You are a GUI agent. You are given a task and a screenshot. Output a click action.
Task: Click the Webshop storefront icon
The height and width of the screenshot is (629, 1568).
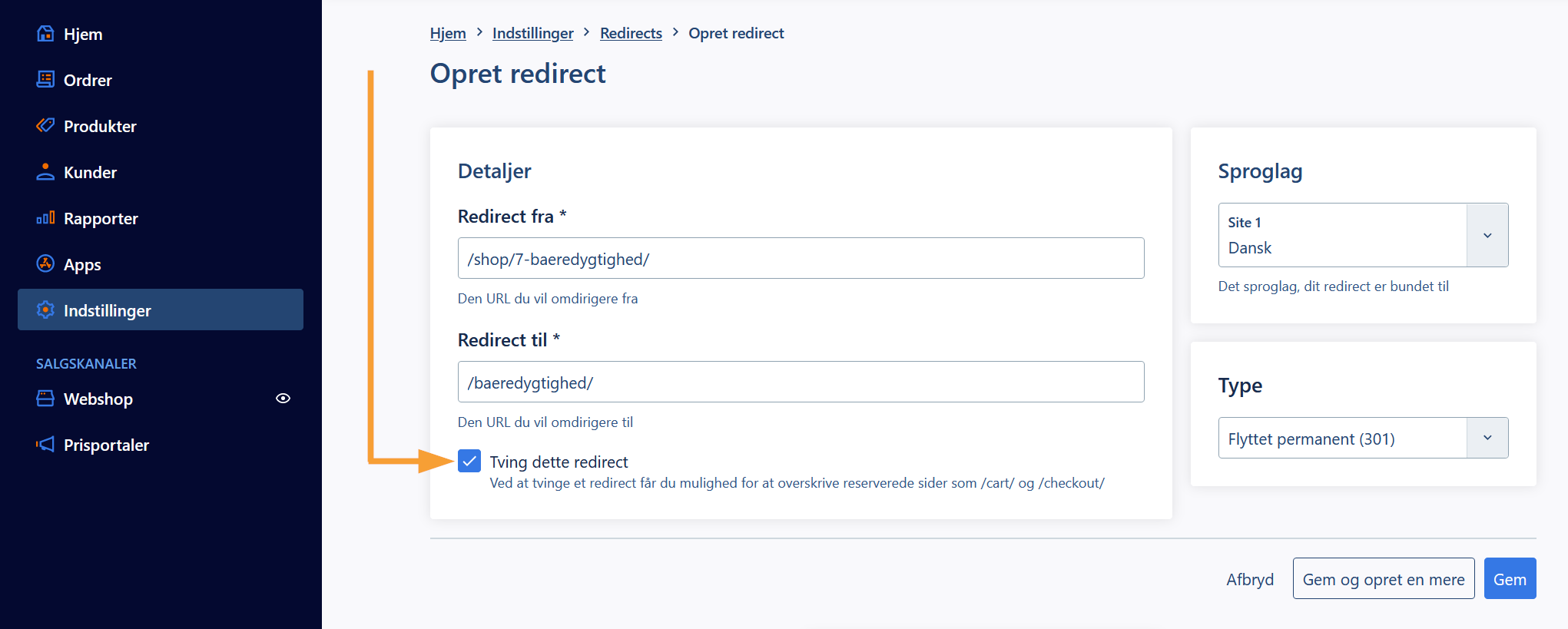click(45, 399)
